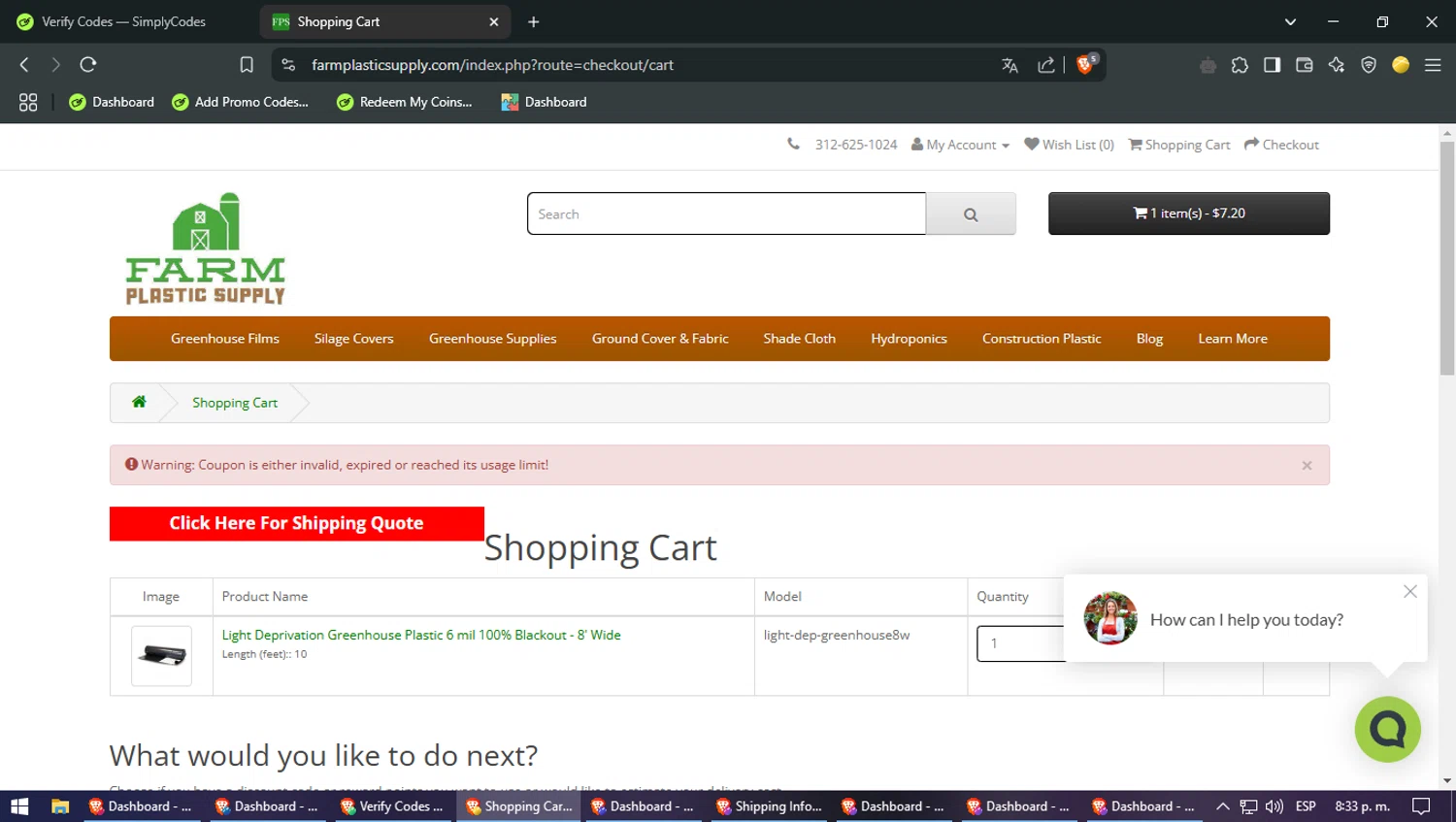1456x822 pixels.
Task: Click the home icon in the breadcrumb
Action: [x=139, y=402]
